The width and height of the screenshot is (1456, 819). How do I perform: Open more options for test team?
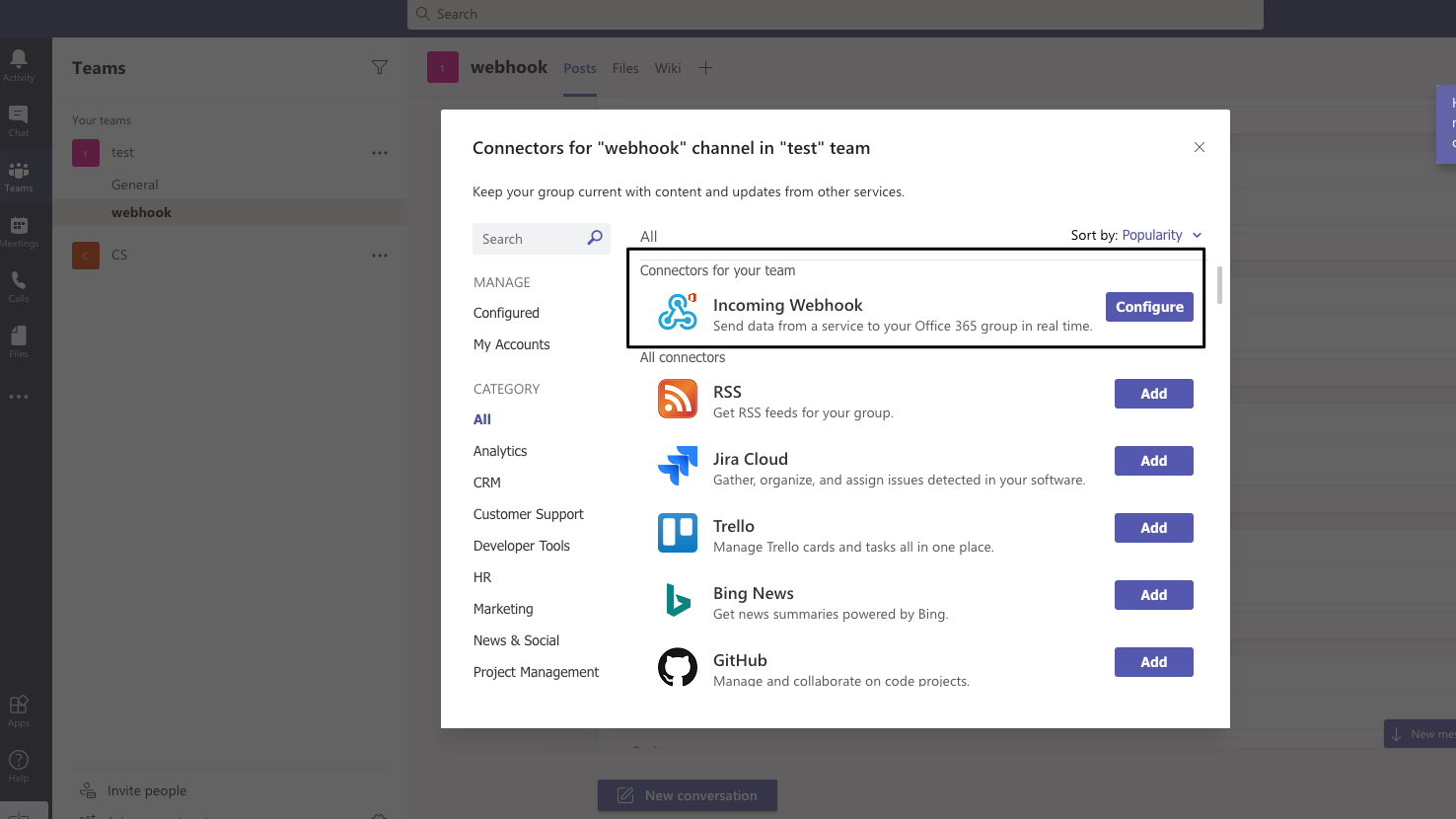coord(380,153)
